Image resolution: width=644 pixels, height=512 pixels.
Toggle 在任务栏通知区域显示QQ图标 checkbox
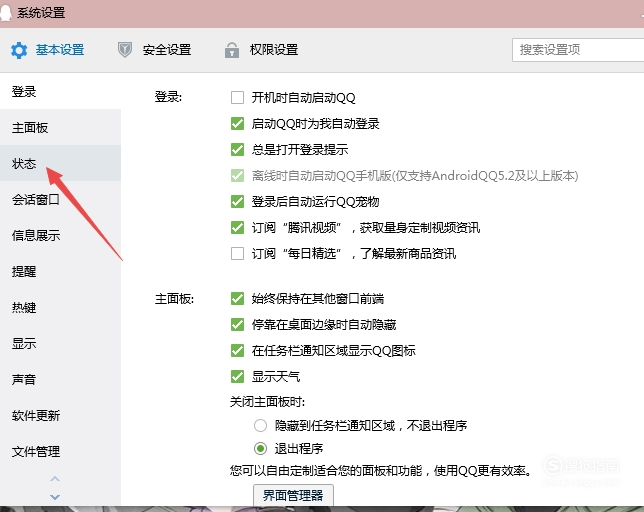237,351
